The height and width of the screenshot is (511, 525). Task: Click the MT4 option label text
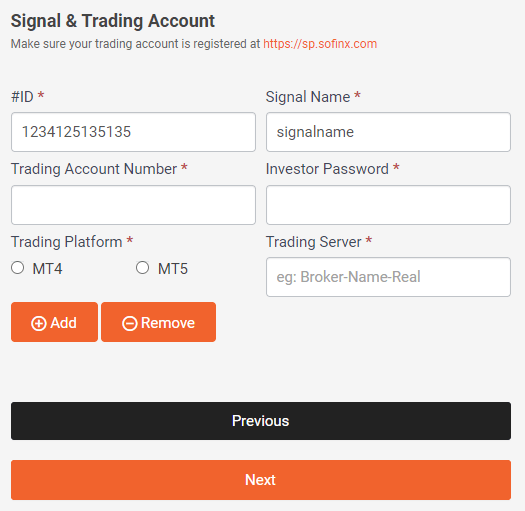(x=47, y=269)
